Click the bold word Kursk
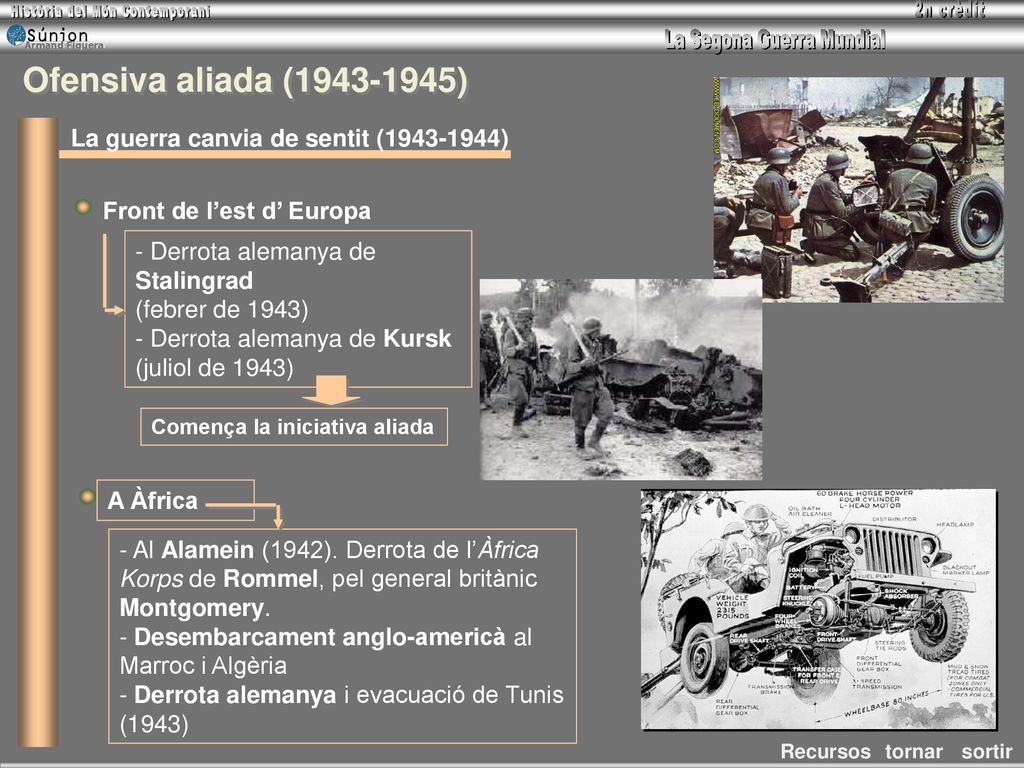 (417, 338)
